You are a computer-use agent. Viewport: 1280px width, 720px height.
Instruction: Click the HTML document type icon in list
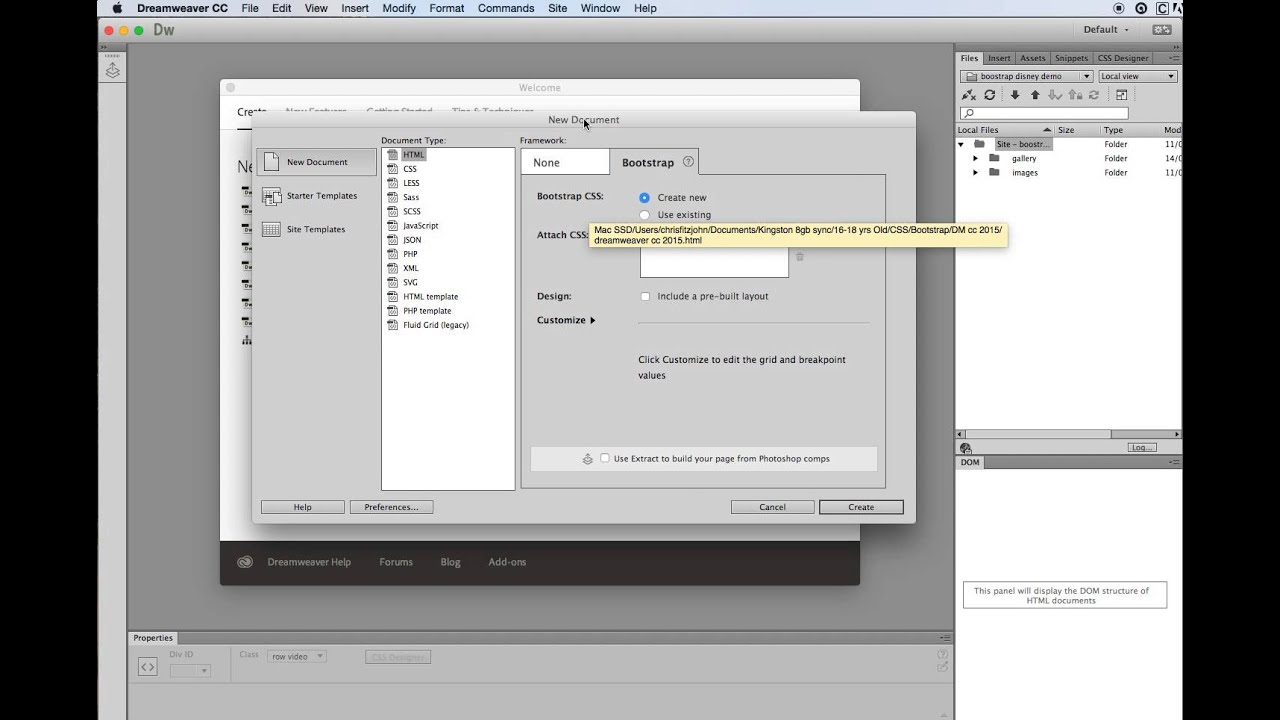click(x=394, y=155)
